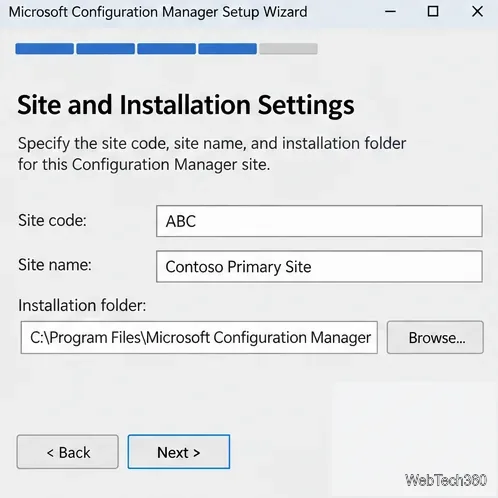
Task: Click the 'Site name:' label
Action: 55,265
